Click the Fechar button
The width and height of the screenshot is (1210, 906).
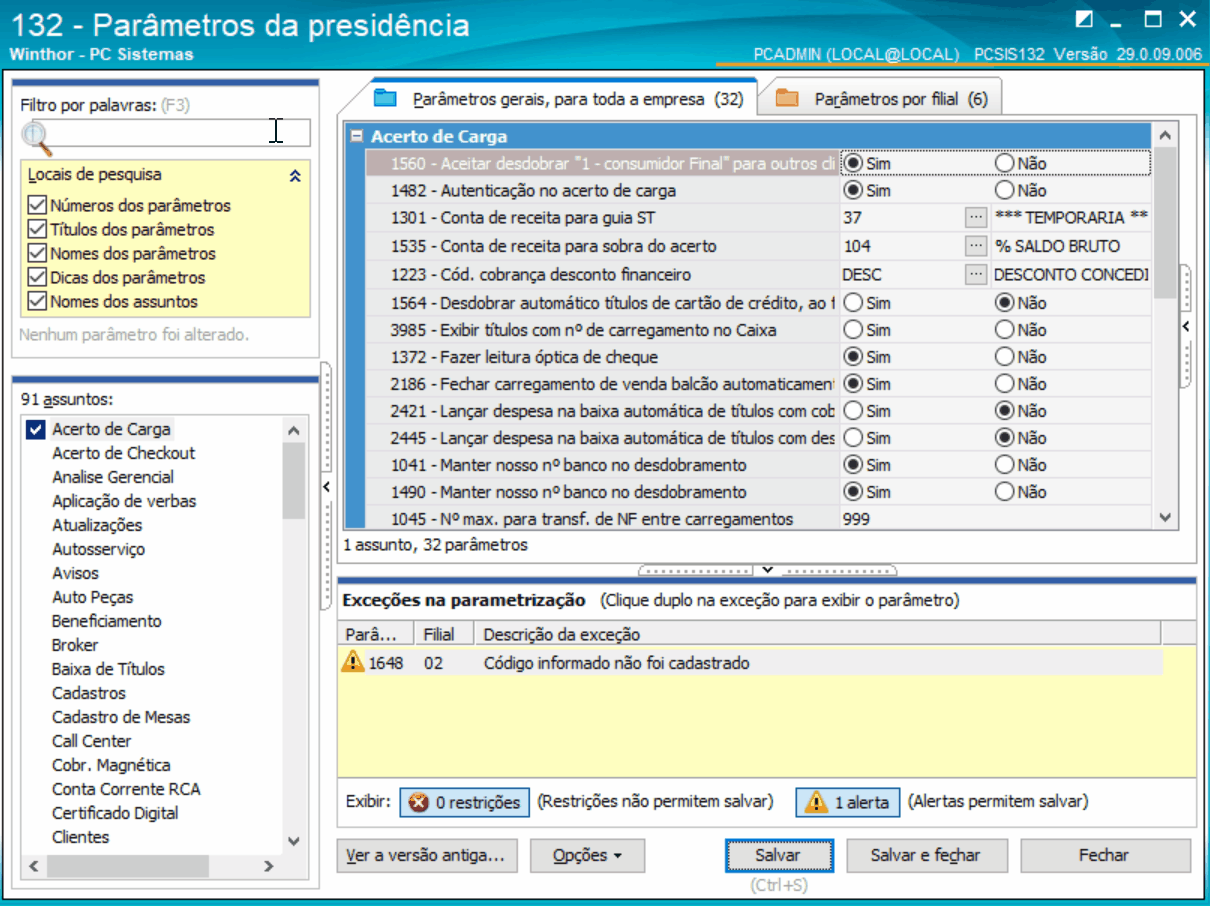coord(1104,856)
